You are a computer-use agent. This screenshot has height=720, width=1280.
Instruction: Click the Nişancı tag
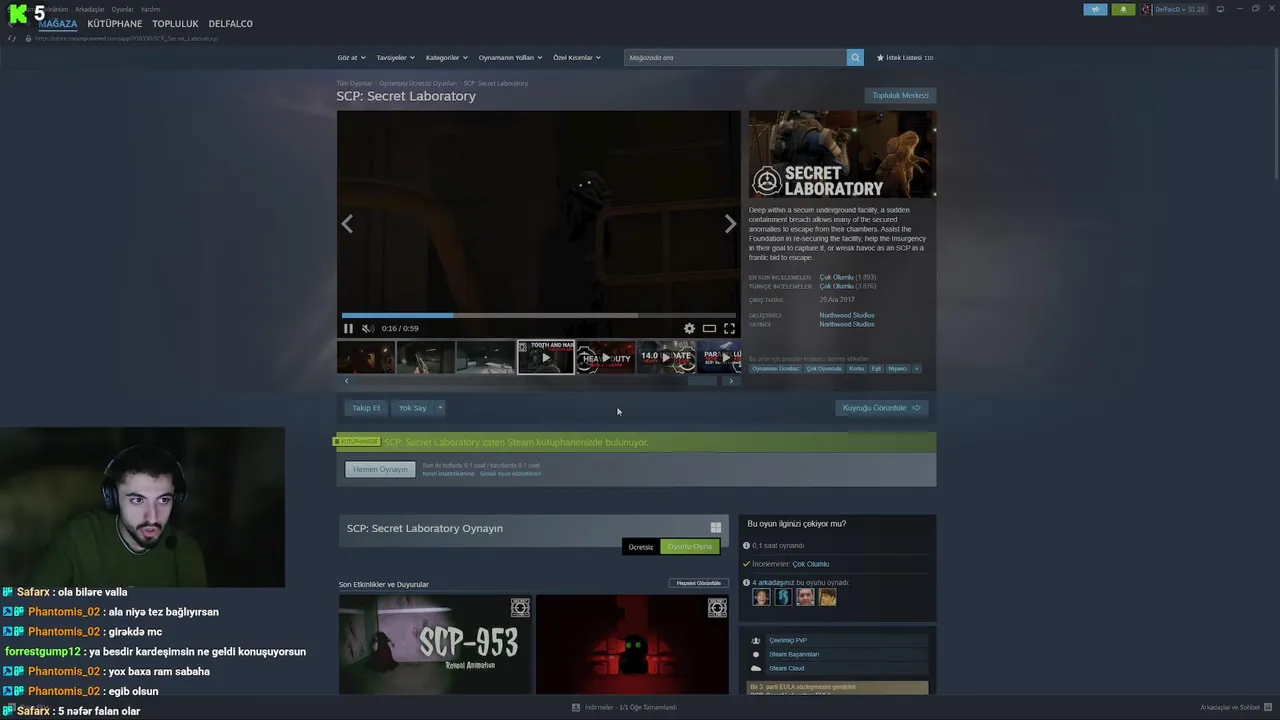pyautogui.click(x=898, y=368)
